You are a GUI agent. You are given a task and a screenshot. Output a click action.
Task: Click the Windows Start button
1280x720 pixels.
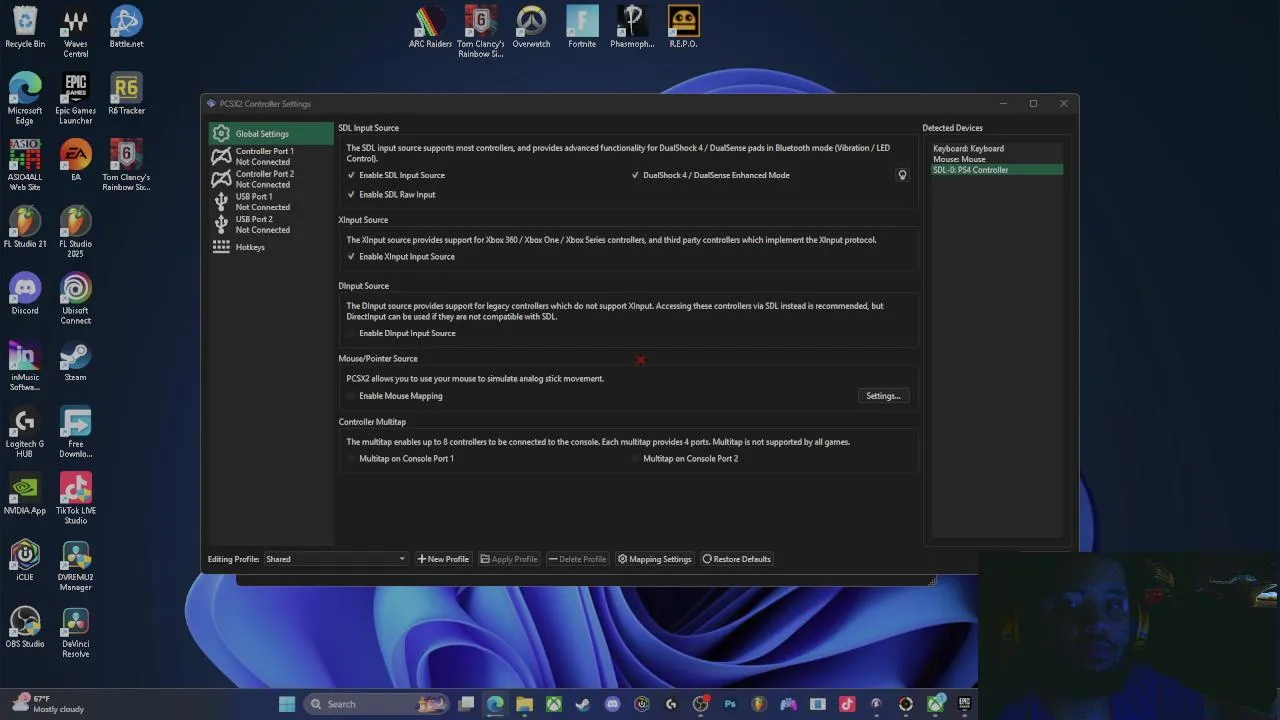[287, 704]
